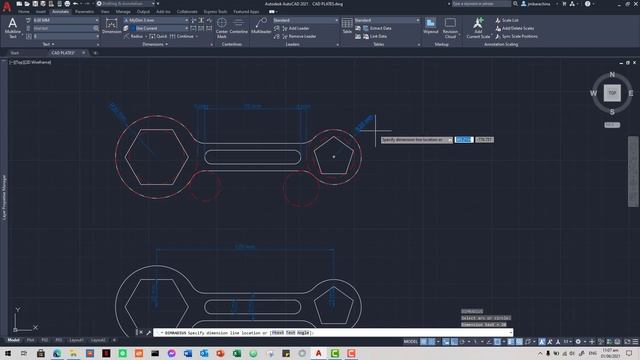Expand the Dimensions panel

click(x=155, y=44)
